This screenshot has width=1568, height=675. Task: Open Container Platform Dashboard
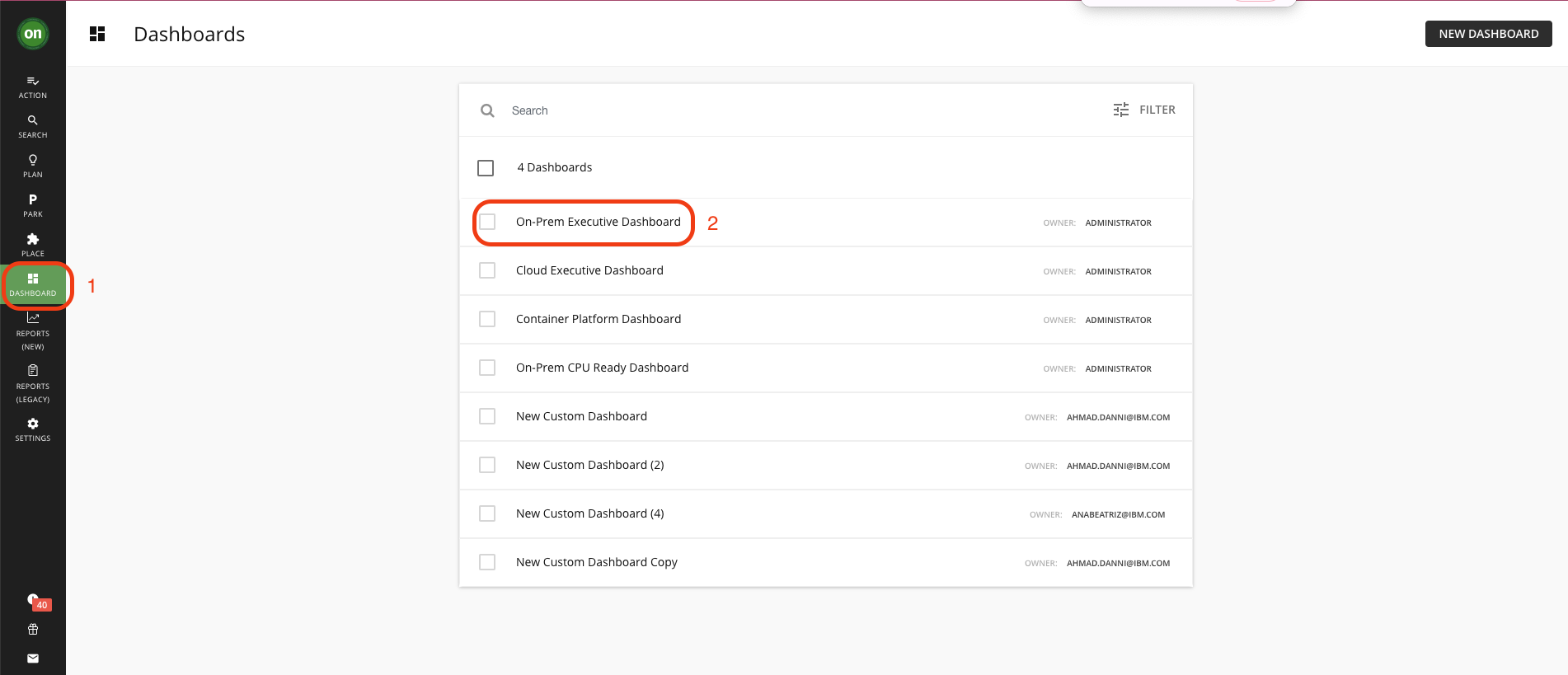click(599, 319)
